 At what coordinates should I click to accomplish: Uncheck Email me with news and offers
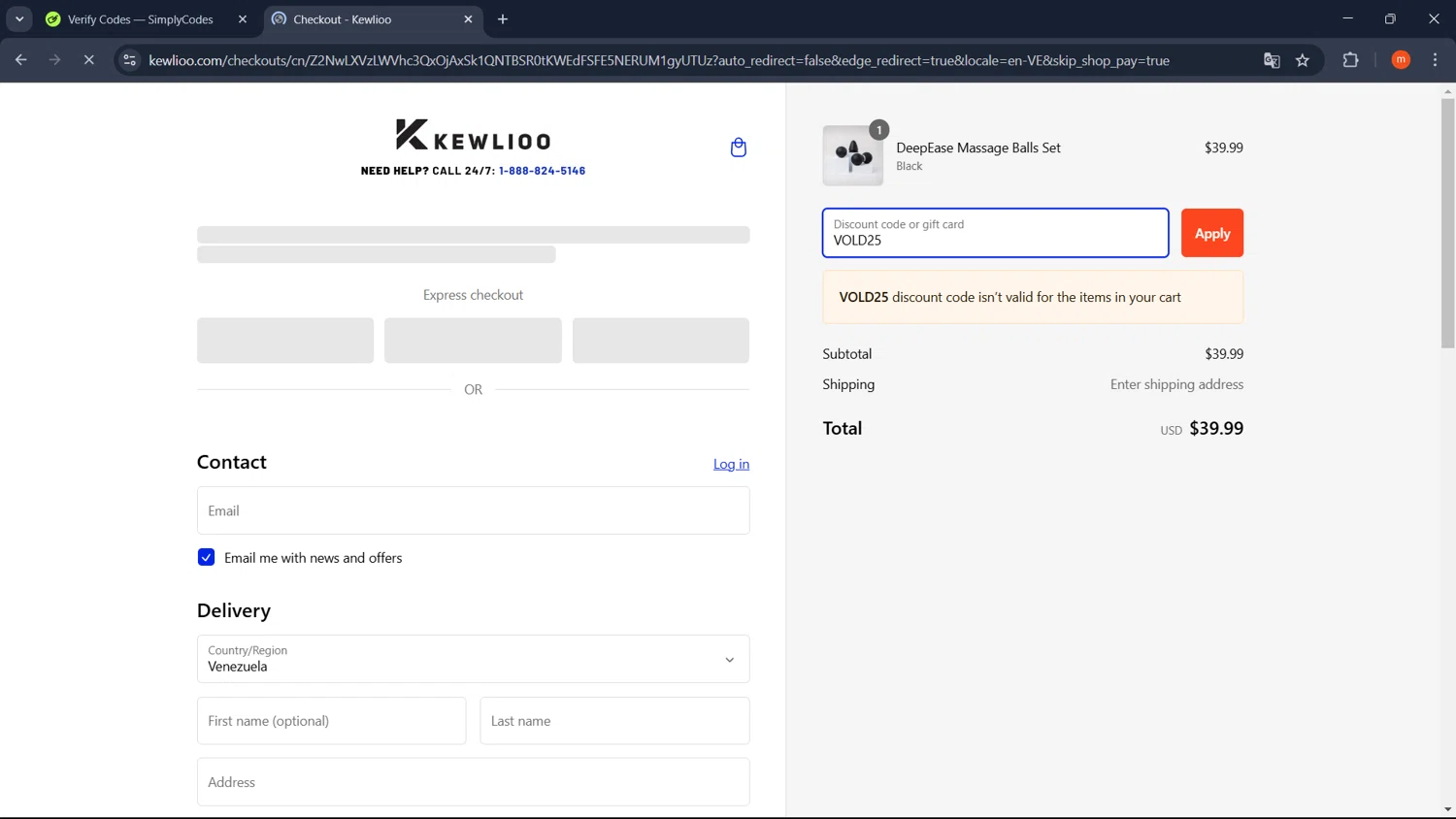[x=206, y=557]
